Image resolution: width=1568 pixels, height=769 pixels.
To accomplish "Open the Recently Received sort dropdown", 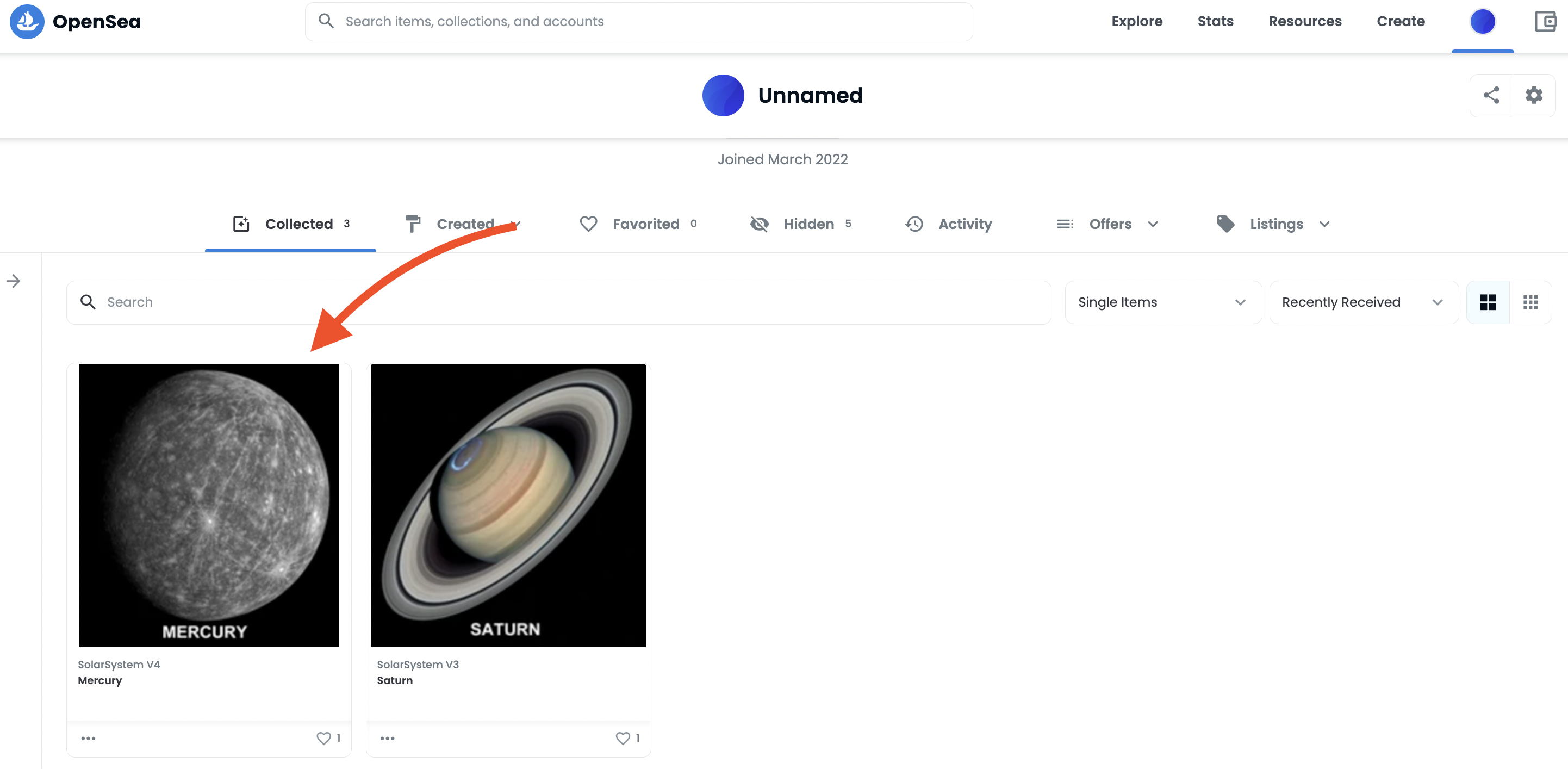I will [x=1363, y=302].
